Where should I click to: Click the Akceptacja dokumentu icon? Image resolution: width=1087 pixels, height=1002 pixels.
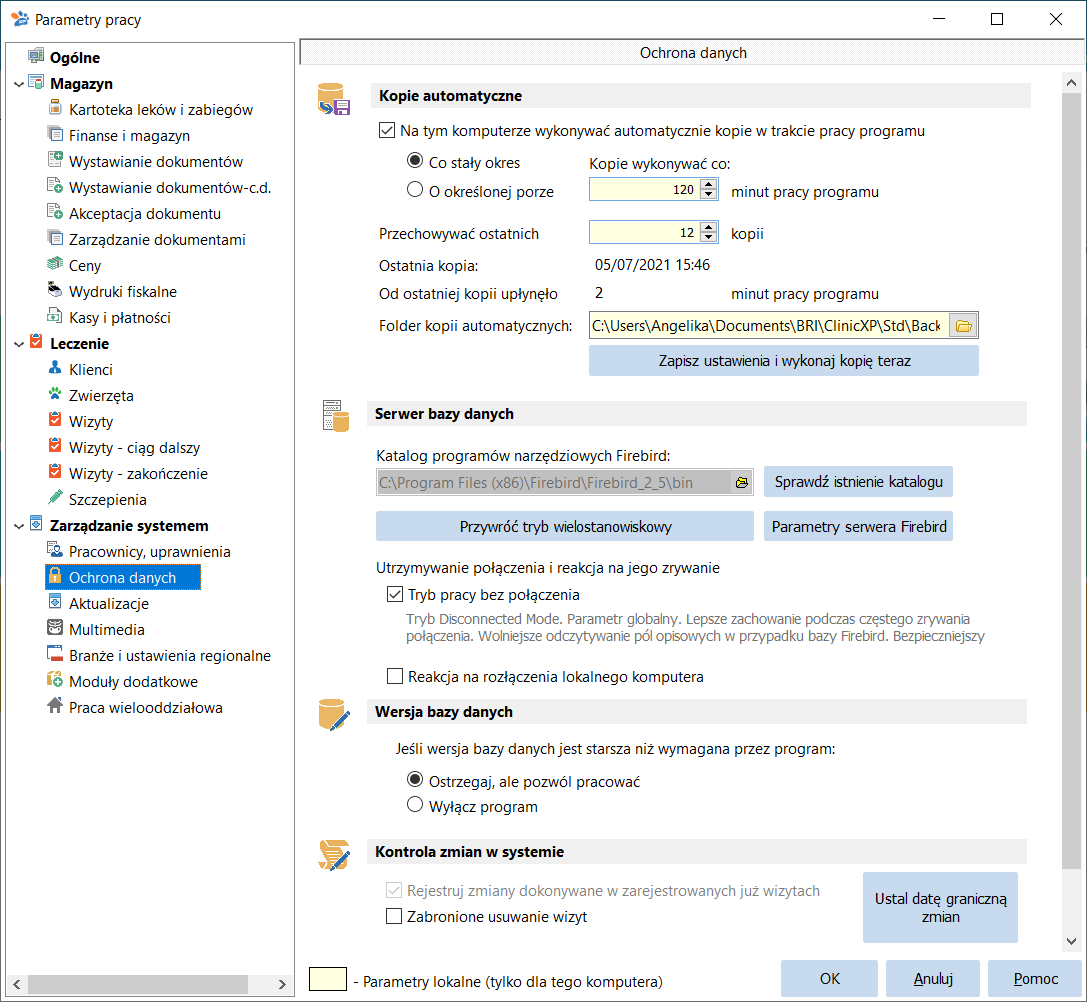pyautogui.click(x=55, y=212)
